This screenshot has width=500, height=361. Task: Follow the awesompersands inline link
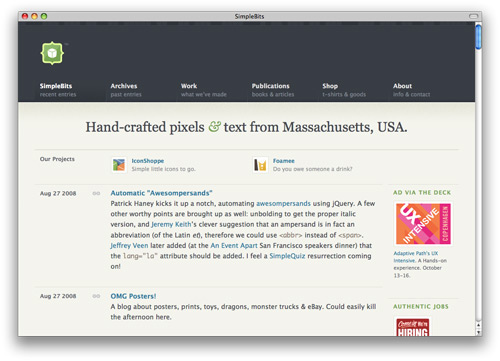pyautogui.click(x=283, y=203)
